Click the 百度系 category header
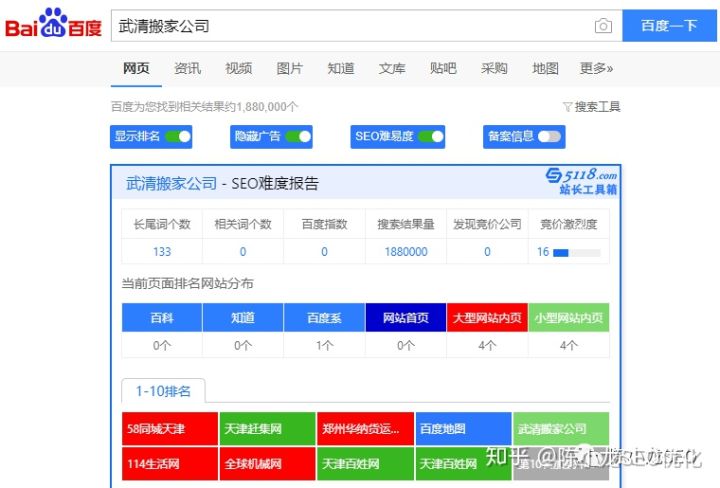Screen dimensions: 720x488 [324, 317]
